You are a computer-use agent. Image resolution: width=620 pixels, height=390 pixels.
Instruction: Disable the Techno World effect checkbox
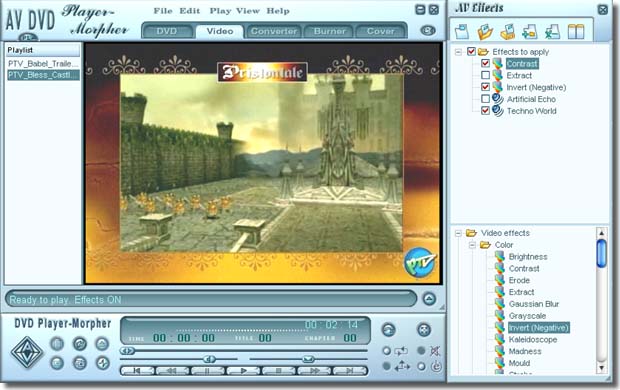point(485,110)
